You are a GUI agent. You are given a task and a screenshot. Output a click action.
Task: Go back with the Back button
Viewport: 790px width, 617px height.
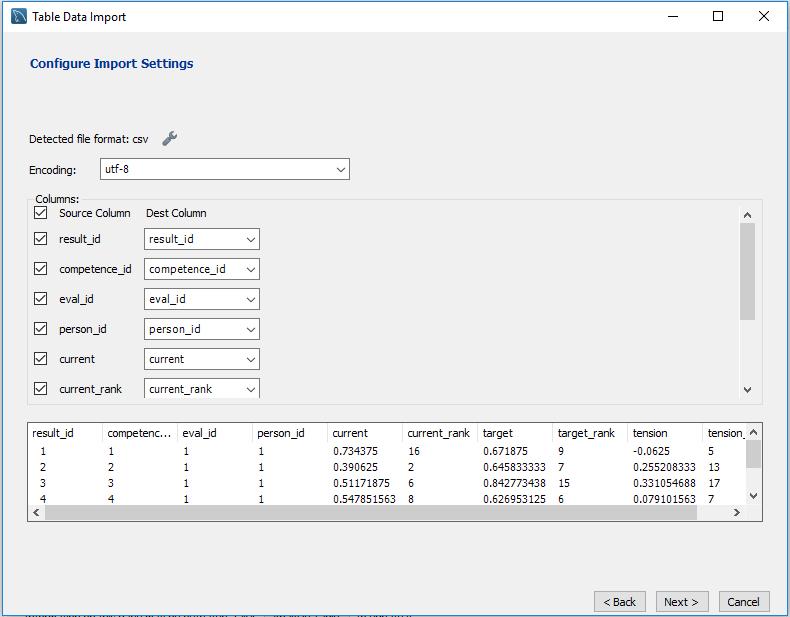point(620,602)
